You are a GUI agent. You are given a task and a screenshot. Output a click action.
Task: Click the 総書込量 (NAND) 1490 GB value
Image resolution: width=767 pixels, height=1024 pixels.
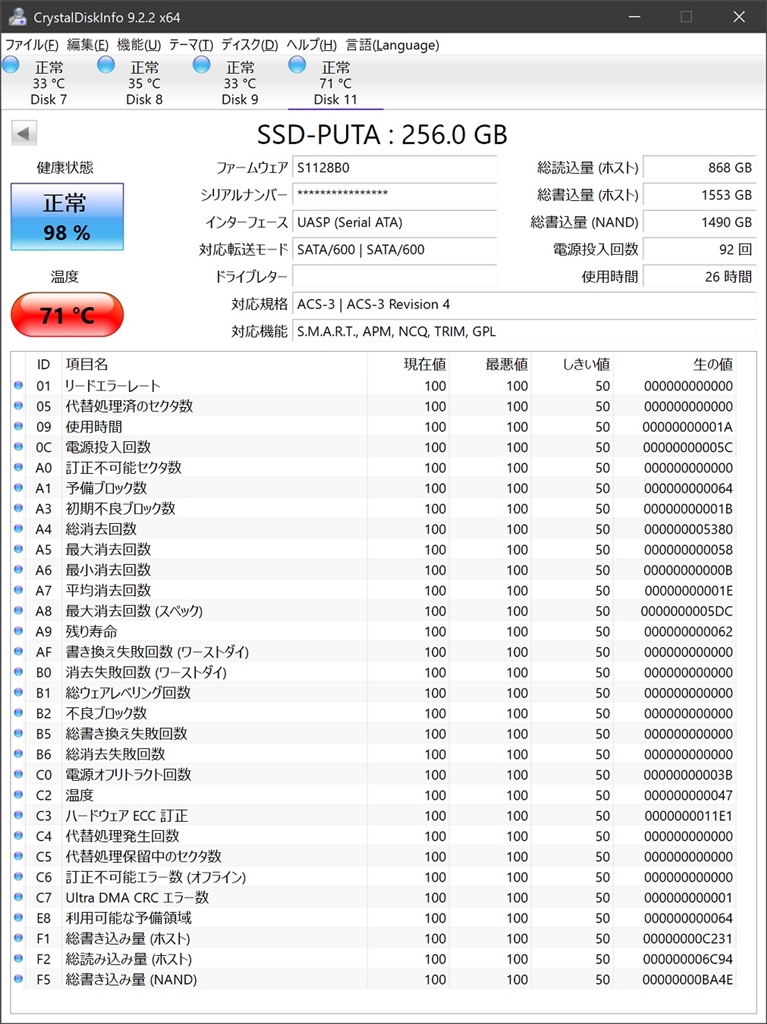tap(699, 222)
